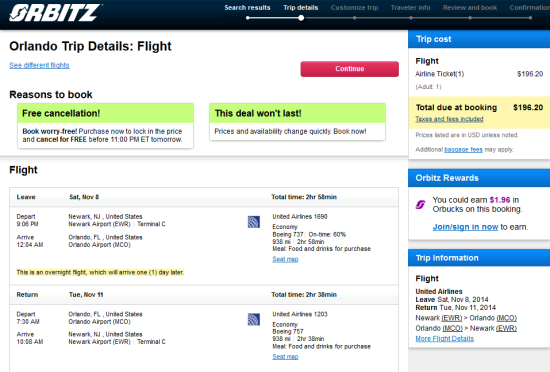Click United Airlines logo on departing flight
550x372 pixels.
[x=254, y=222]
